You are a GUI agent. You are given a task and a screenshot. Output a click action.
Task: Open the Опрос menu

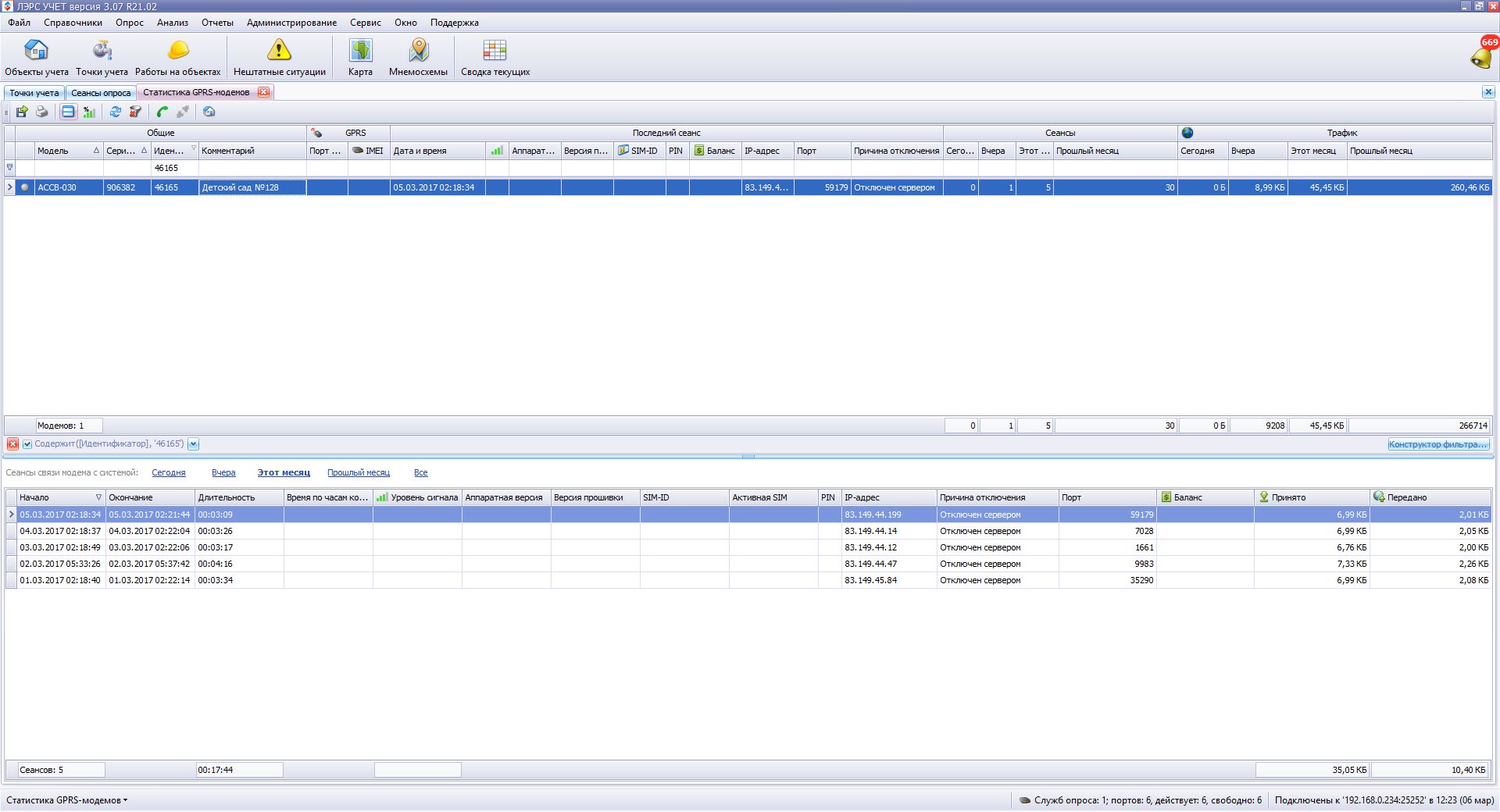[x=130, y=23]
